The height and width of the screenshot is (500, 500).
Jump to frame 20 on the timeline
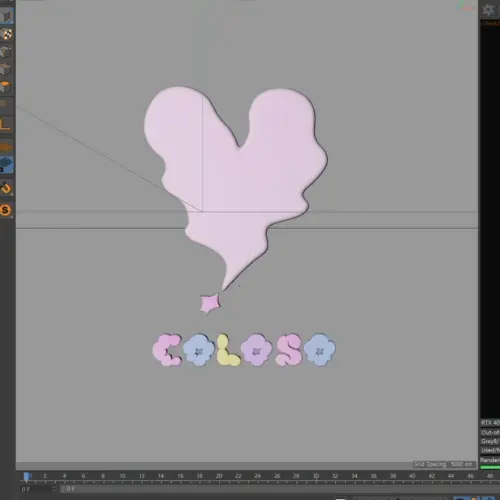pos(219,476)
